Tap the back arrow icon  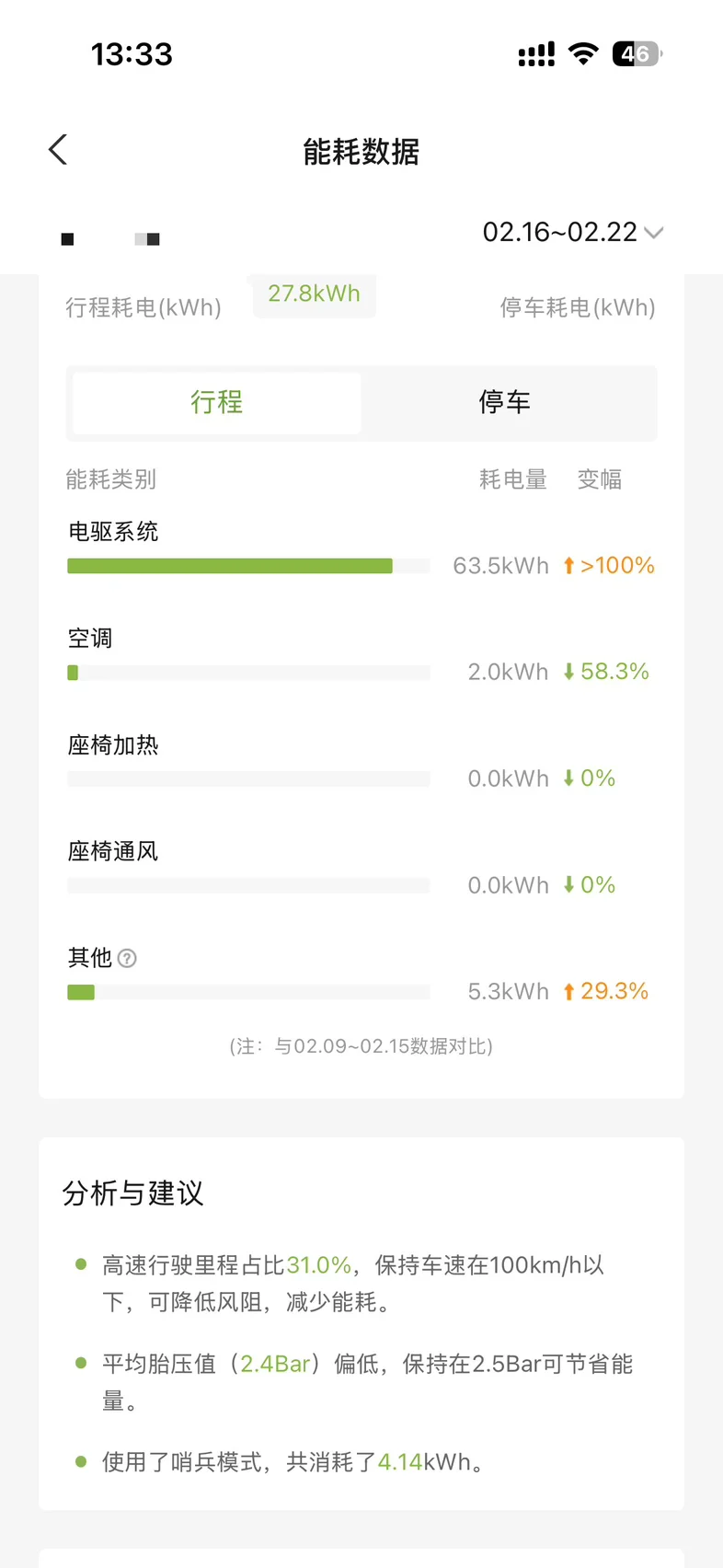58,150
